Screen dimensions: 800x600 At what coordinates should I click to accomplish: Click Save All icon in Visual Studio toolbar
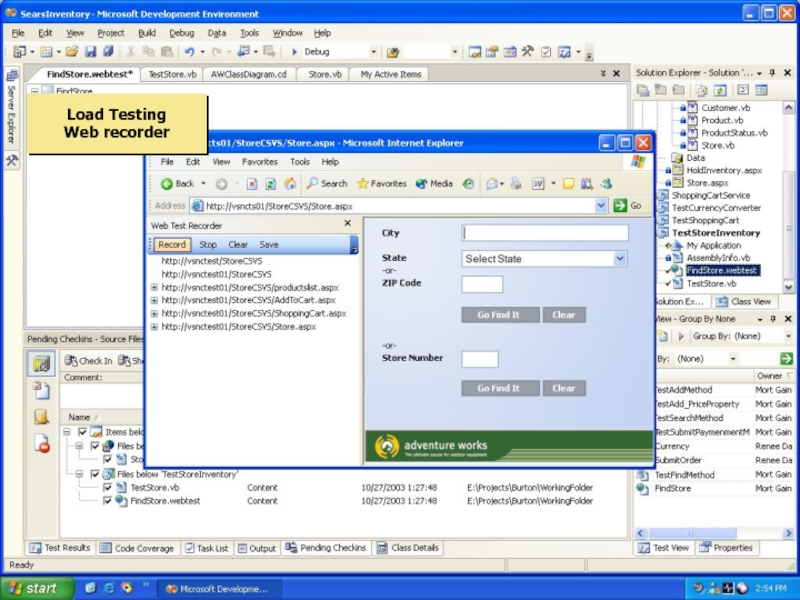(x=106, y=52)
